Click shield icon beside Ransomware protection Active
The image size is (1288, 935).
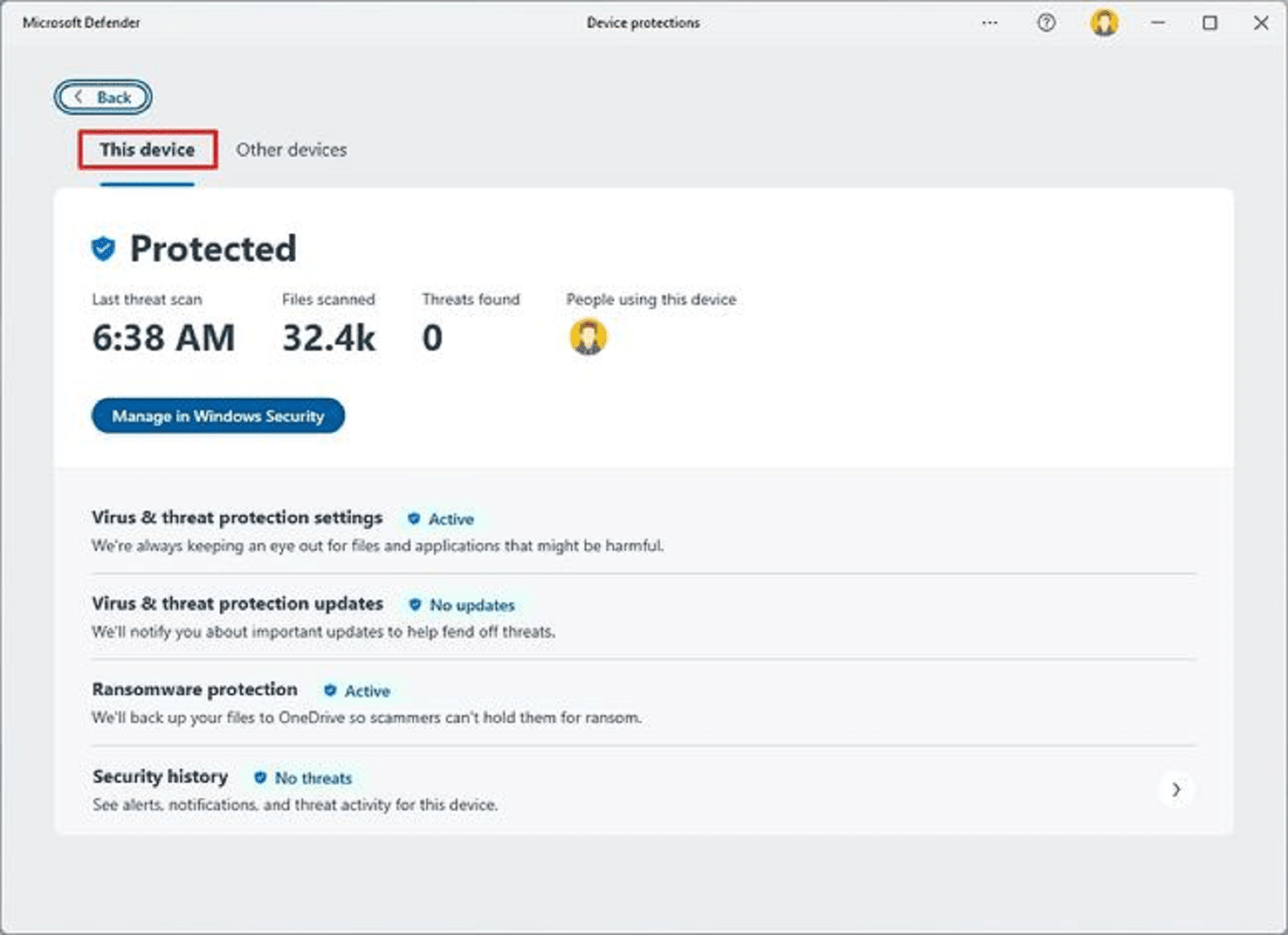click(330, 690)
